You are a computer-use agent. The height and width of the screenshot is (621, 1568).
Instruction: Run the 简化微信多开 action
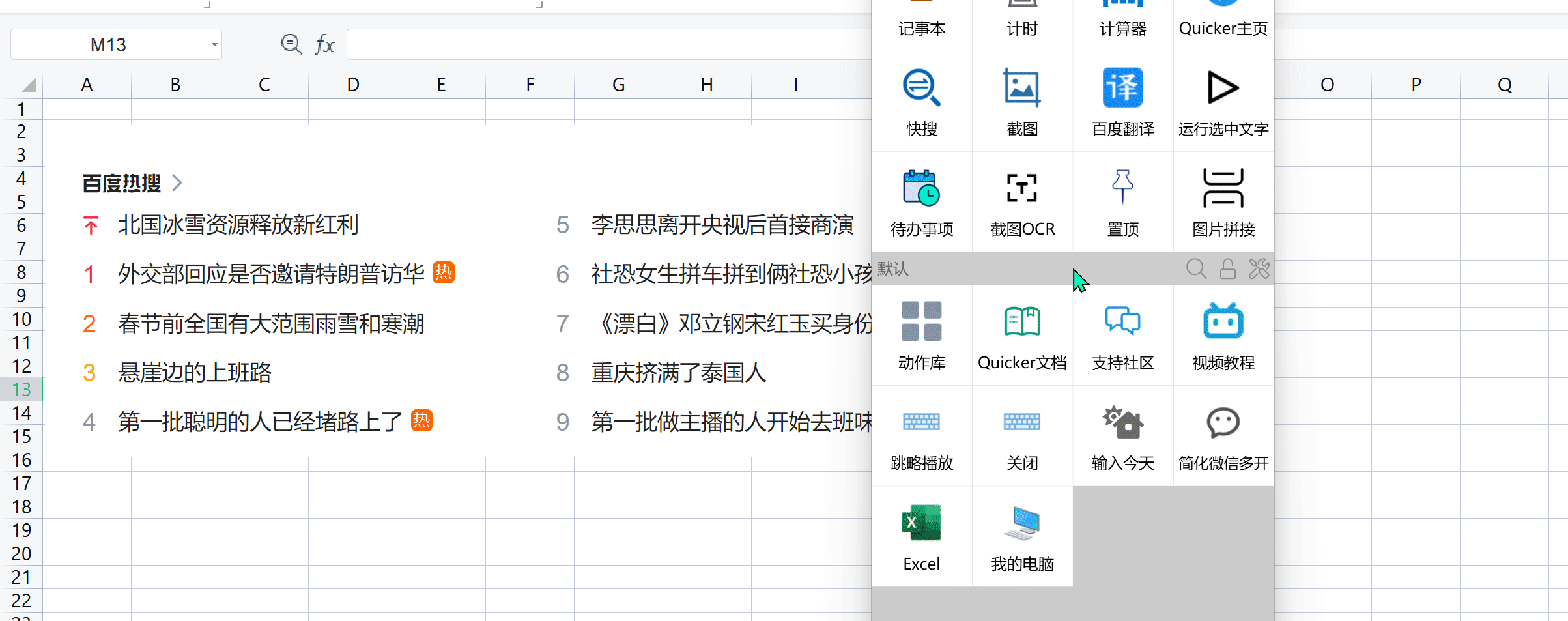coord(1223,435)
